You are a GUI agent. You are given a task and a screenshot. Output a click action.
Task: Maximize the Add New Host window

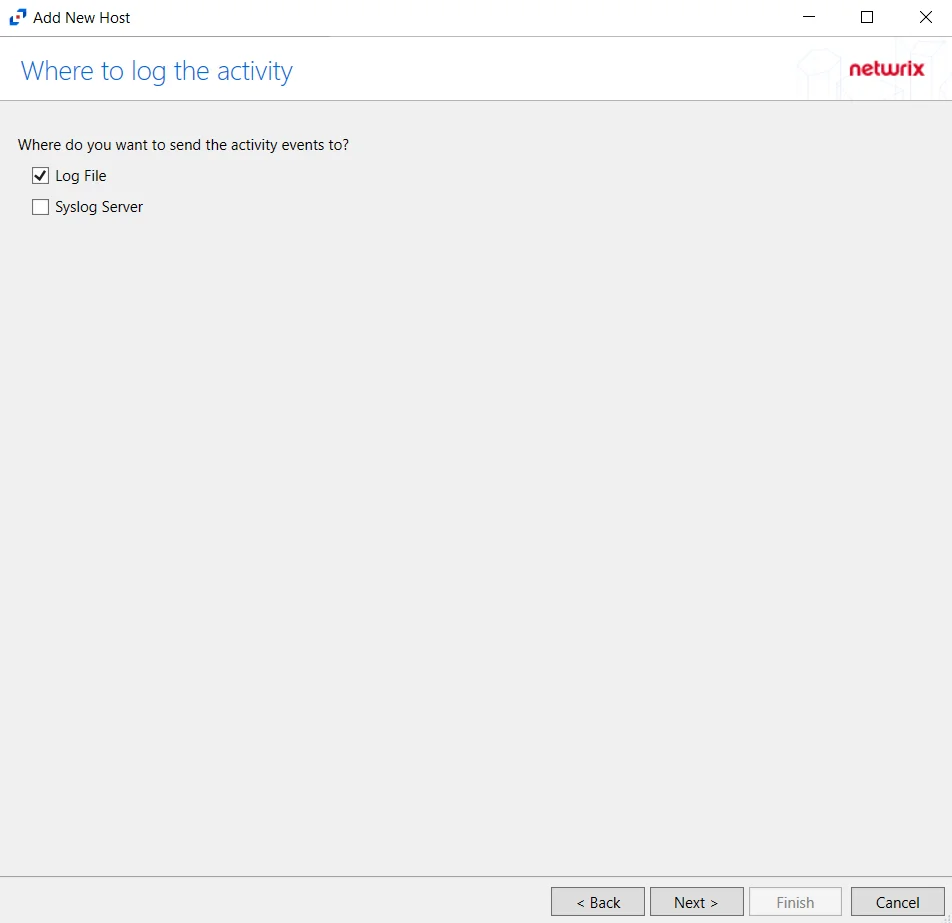pos(867,17)
